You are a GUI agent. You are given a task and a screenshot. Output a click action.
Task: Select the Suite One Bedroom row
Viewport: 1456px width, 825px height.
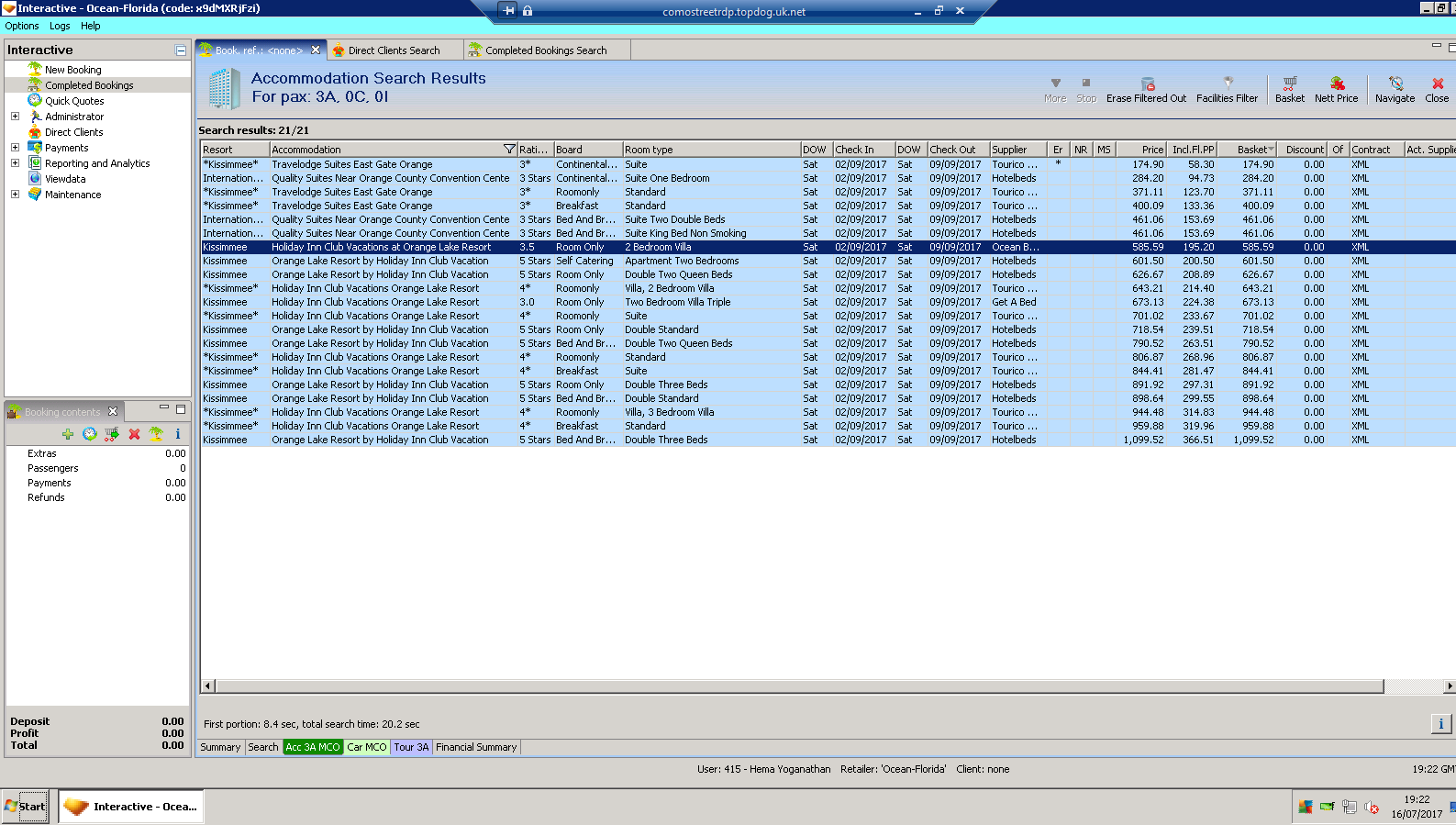tap(828, 178)
